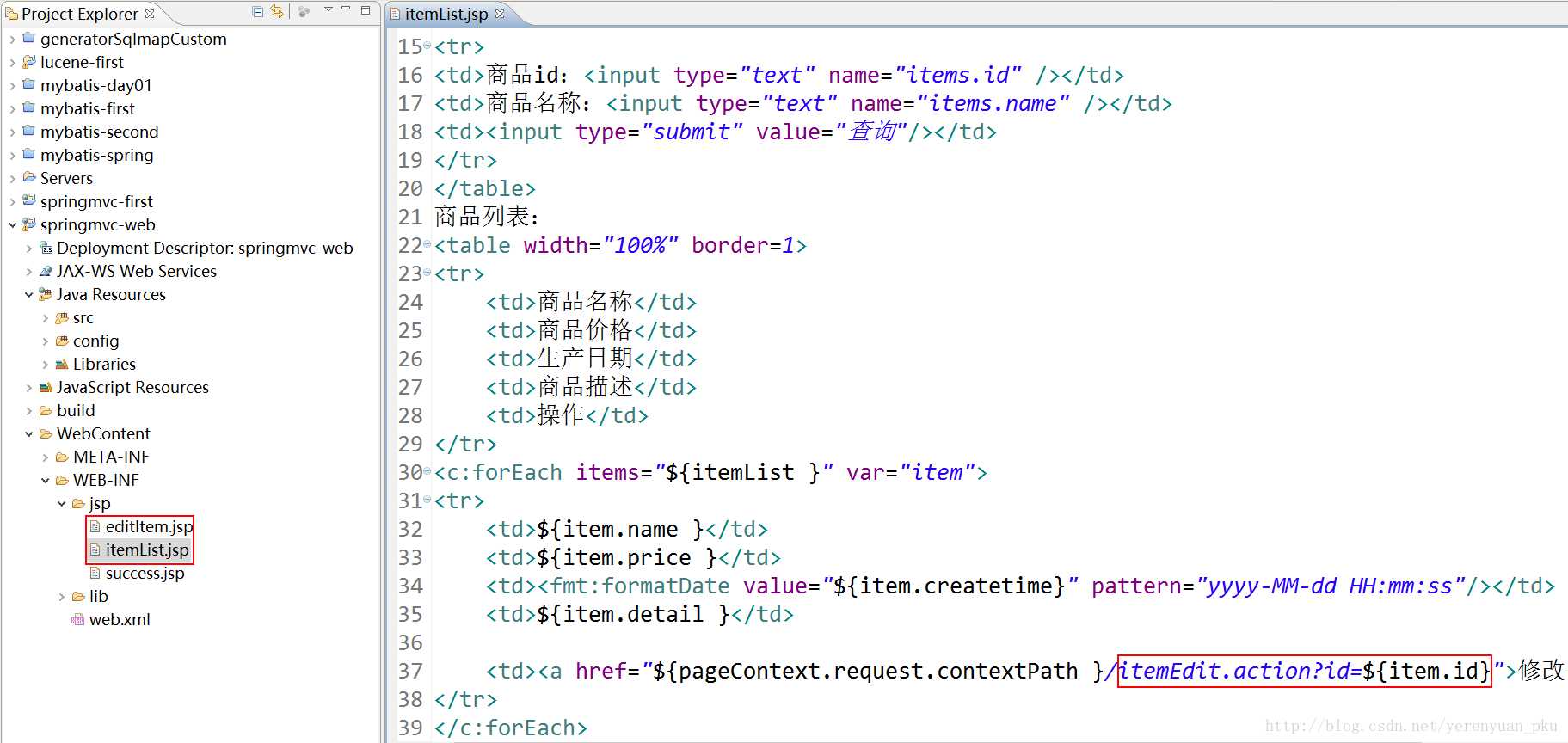Click line number 36 in the gutter
This screenshot has width=1568, height=743.
click(x=410, y=643)
